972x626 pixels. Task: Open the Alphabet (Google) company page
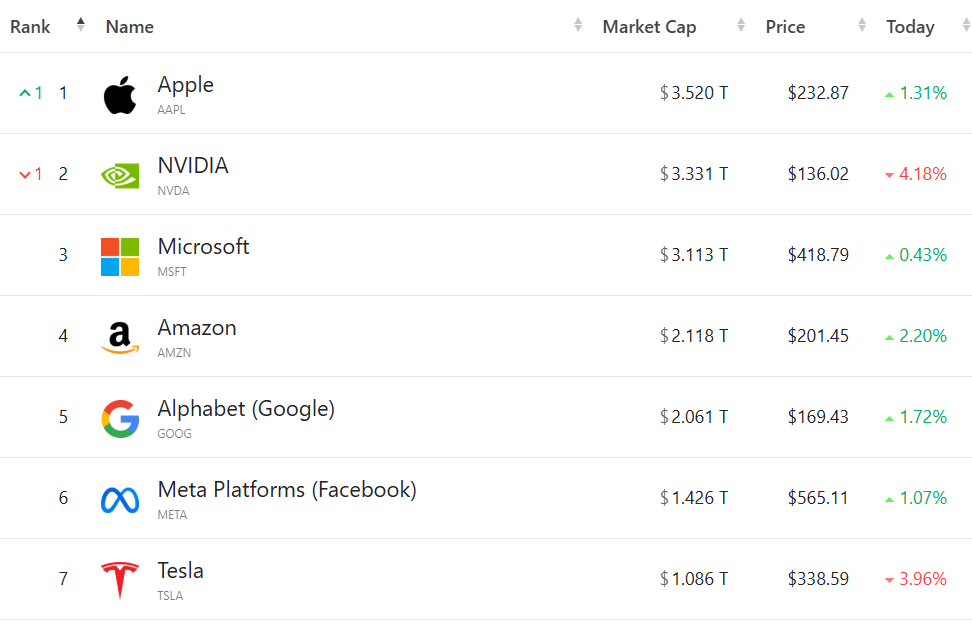(246, 409)
